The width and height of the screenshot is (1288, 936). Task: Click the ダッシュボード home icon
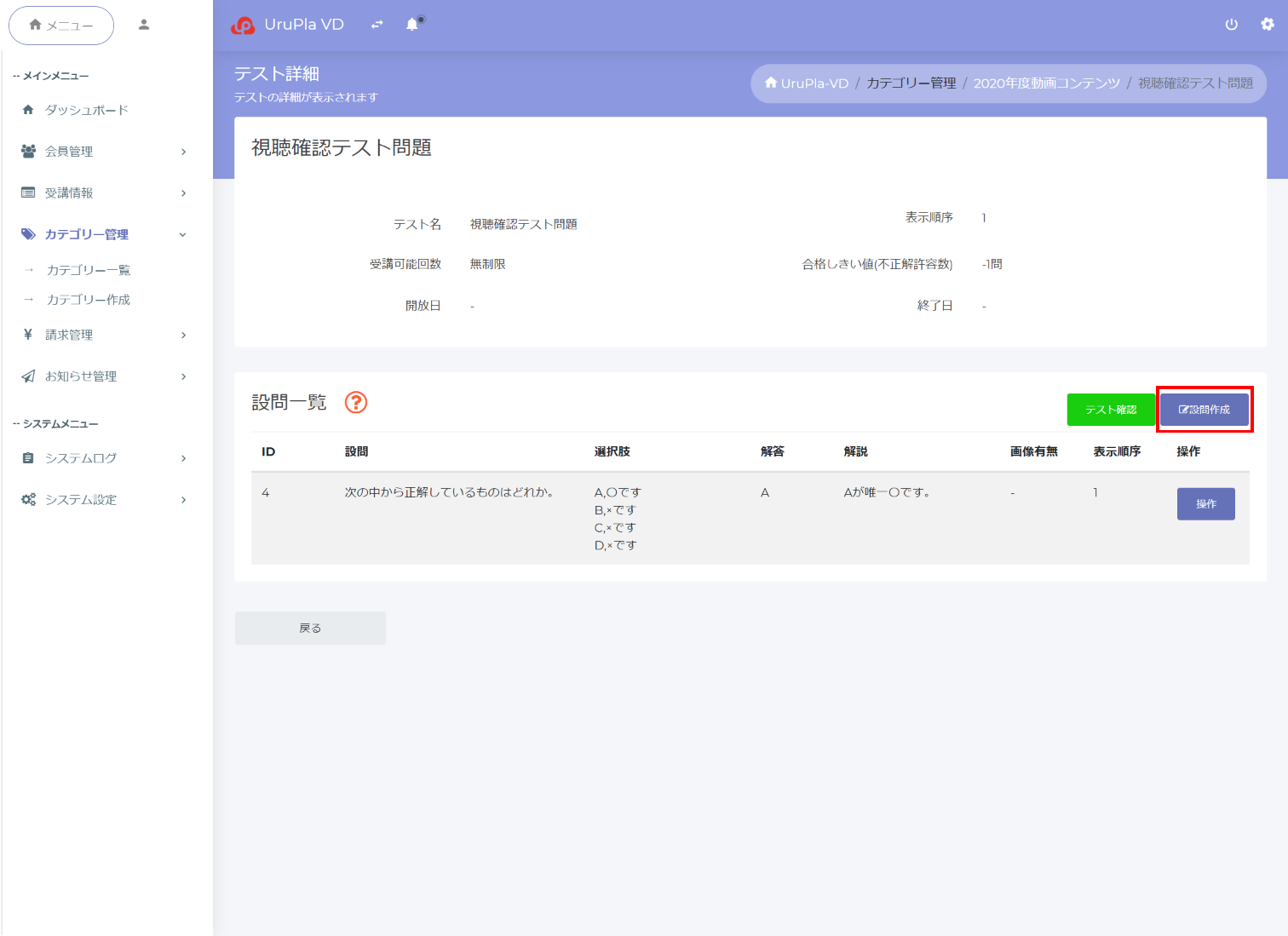tap(28, 110)
